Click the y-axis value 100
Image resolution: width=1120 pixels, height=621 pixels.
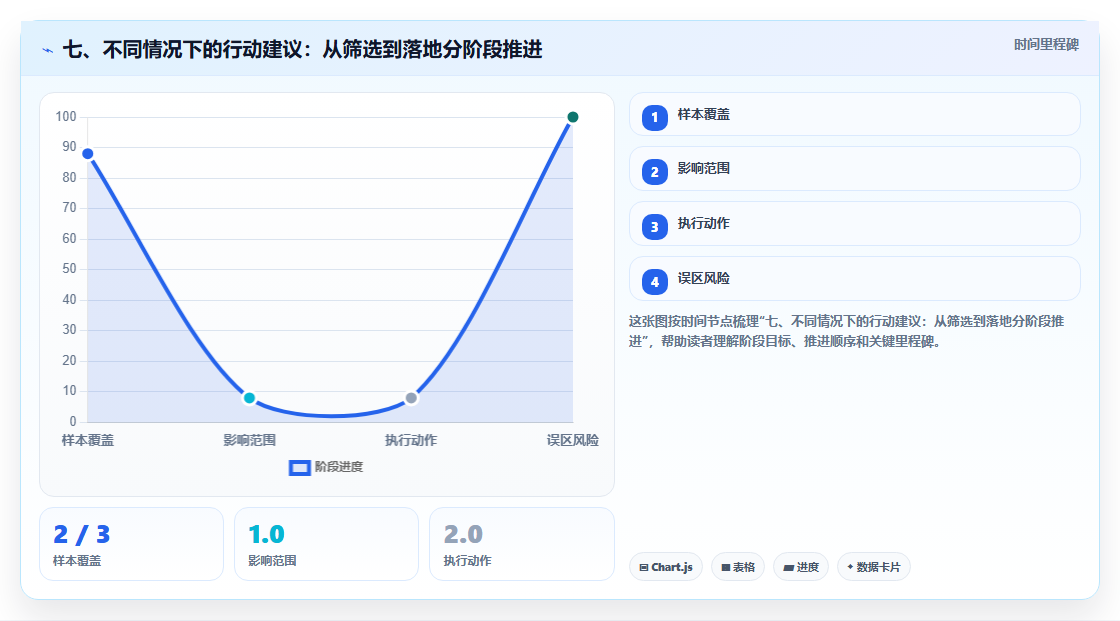point(66,116)
